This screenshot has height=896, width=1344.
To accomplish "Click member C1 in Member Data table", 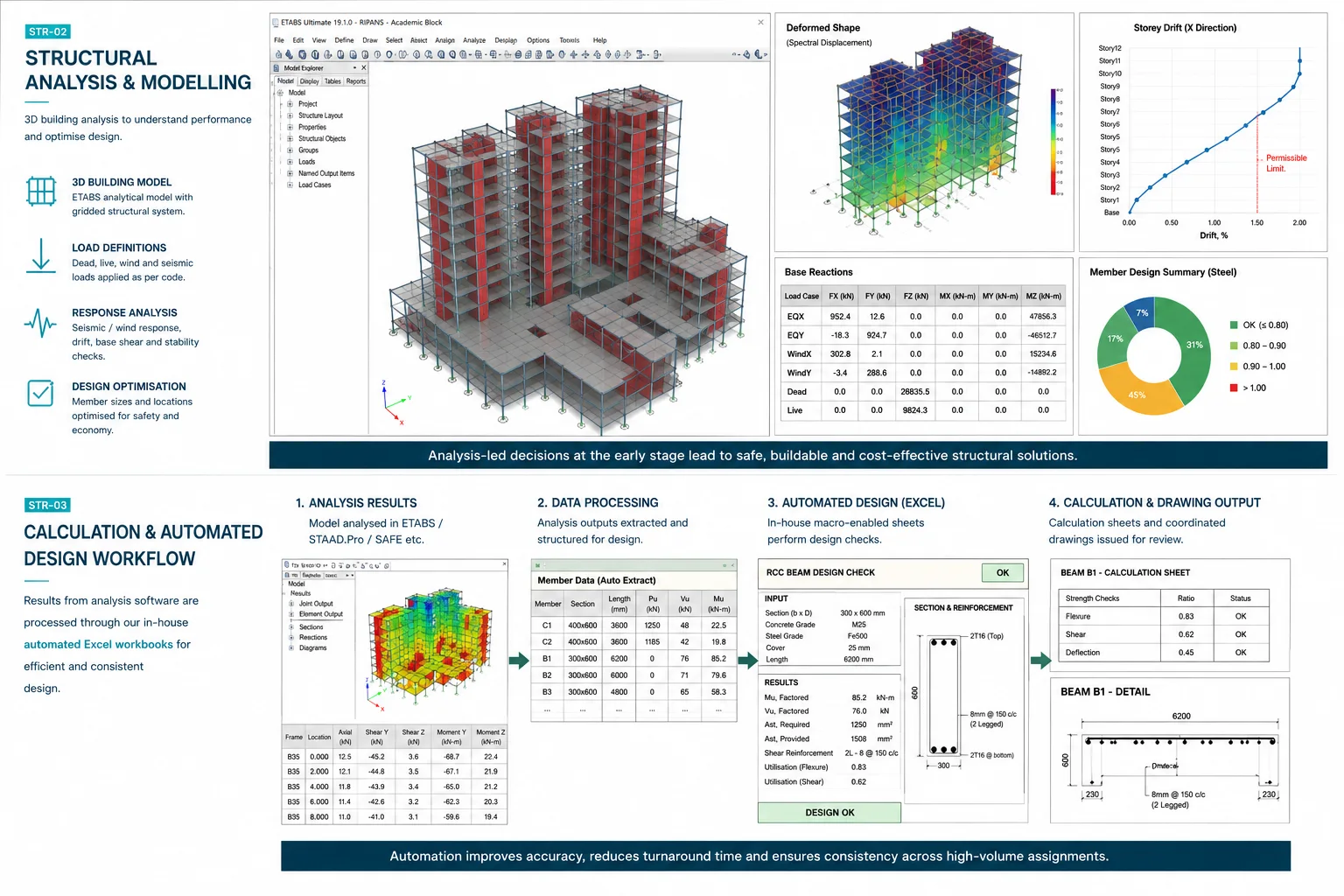I will click(x=547, y=626).
